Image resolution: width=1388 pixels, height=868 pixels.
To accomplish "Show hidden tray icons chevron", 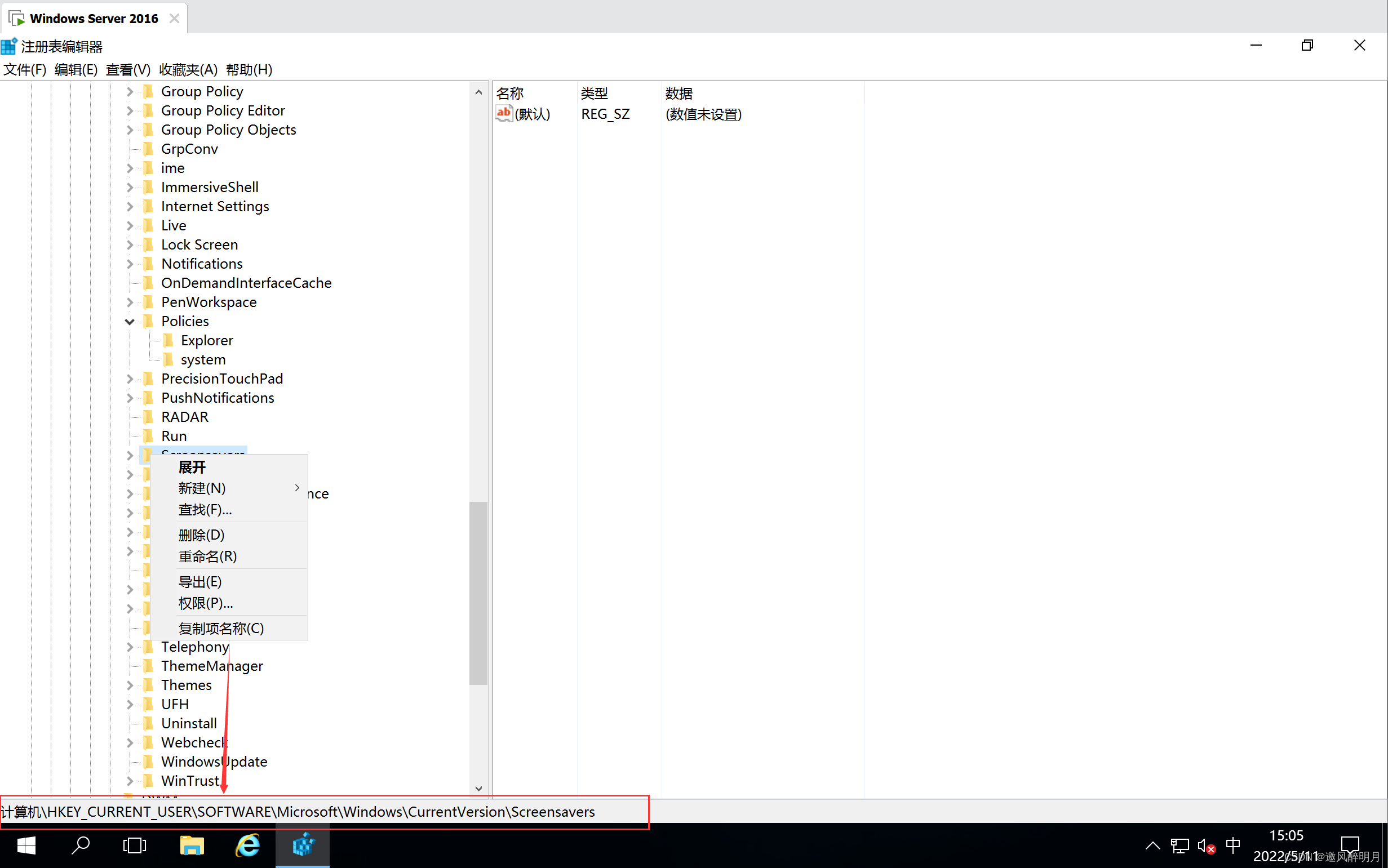I will point(1152,845).
